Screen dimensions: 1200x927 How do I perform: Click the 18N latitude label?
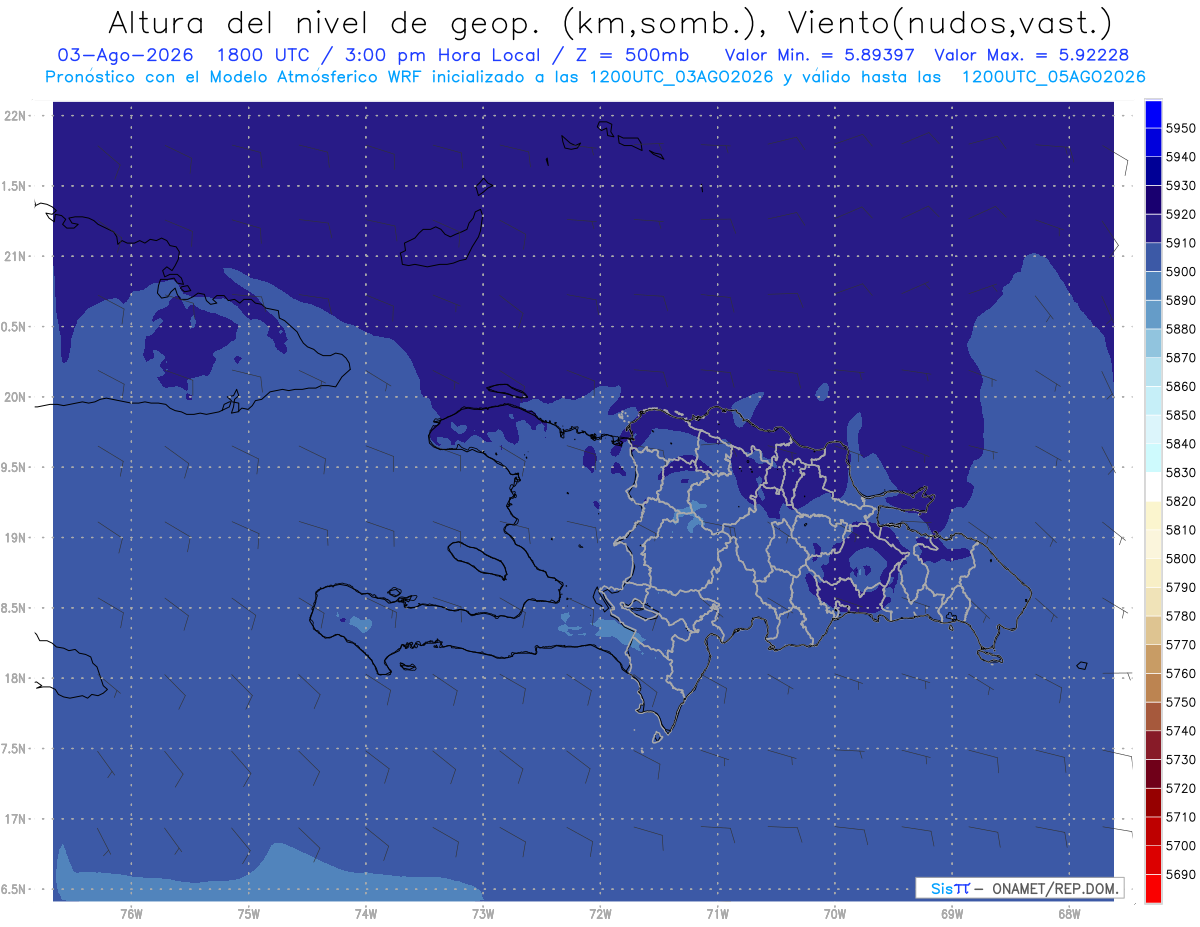point(16,679)
